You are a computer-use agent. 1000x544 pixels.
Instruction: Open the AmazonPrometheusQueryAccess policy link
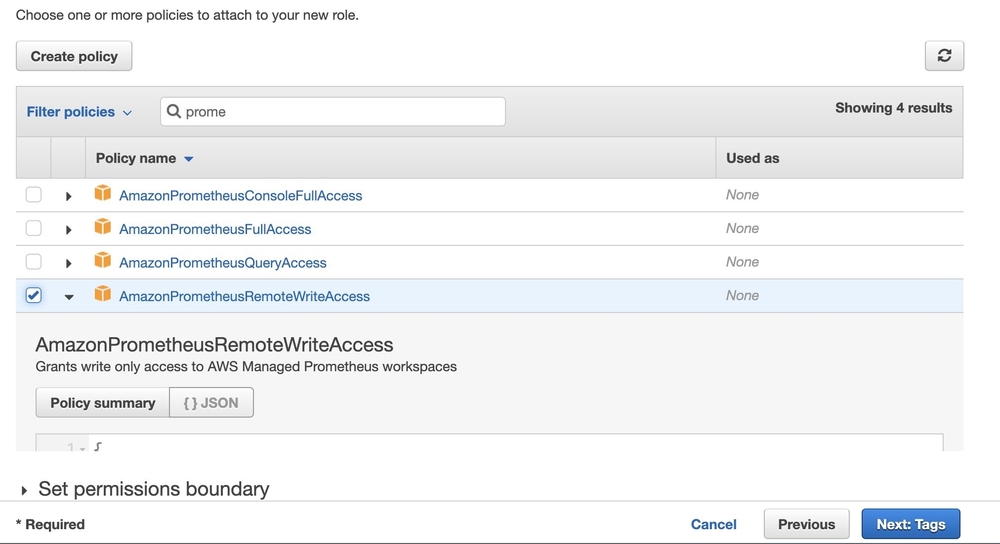pos(223,263)
